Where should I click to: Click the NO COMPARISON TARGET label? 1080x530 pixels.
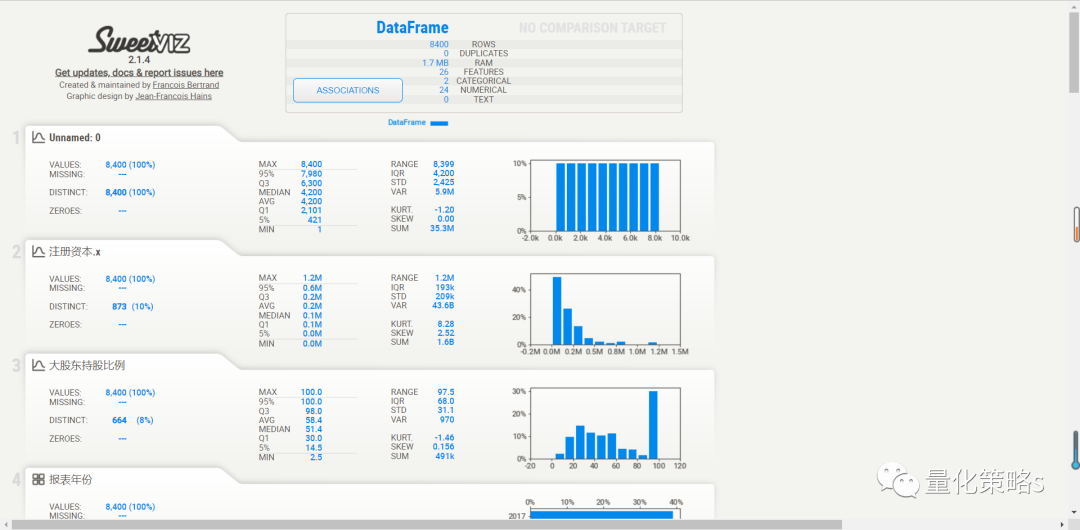coord(592,28)
